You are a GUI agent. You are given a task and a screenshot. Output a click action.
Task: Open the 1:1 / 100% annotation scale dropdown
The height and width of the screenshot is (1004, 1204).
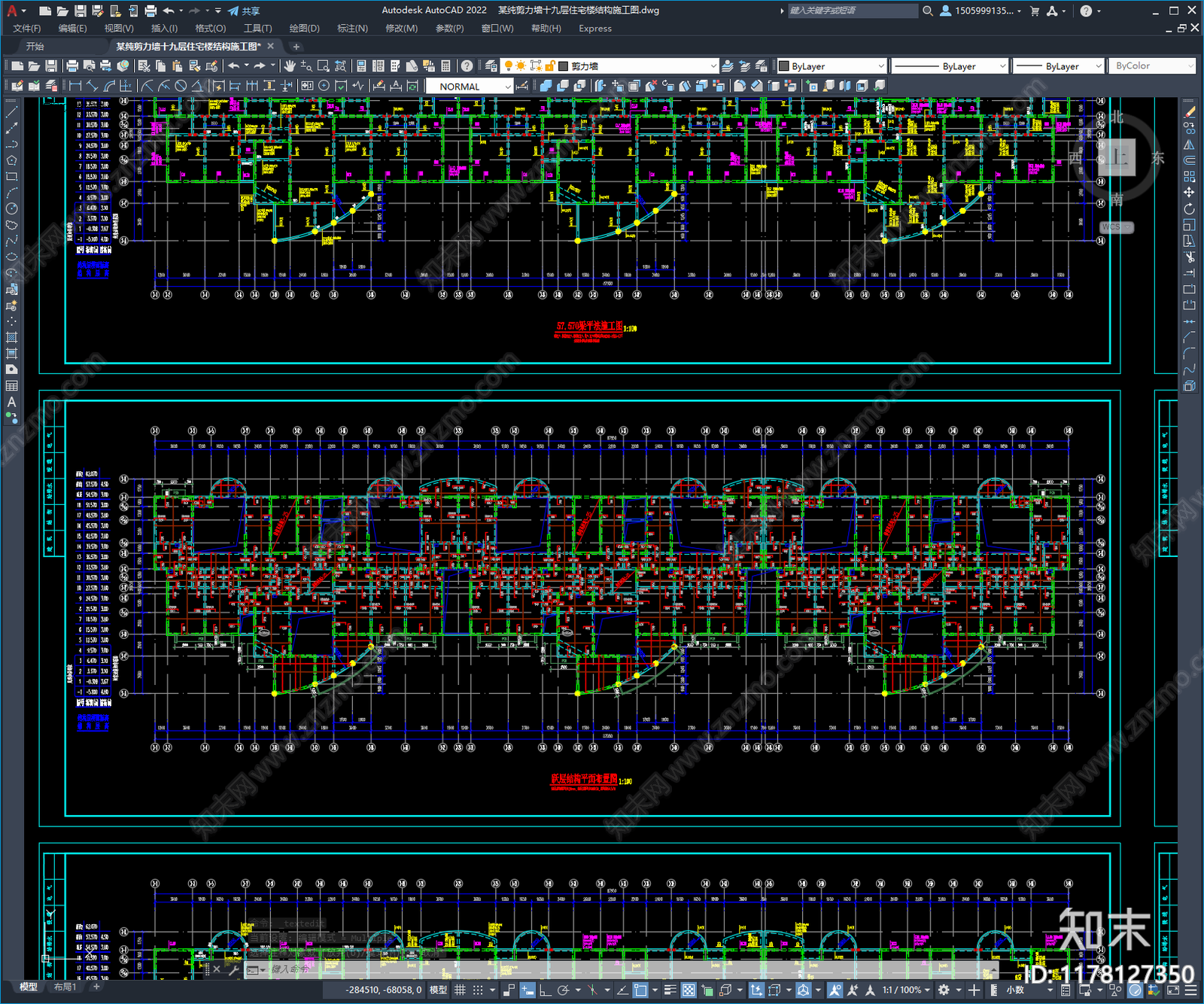click(906, 990)
